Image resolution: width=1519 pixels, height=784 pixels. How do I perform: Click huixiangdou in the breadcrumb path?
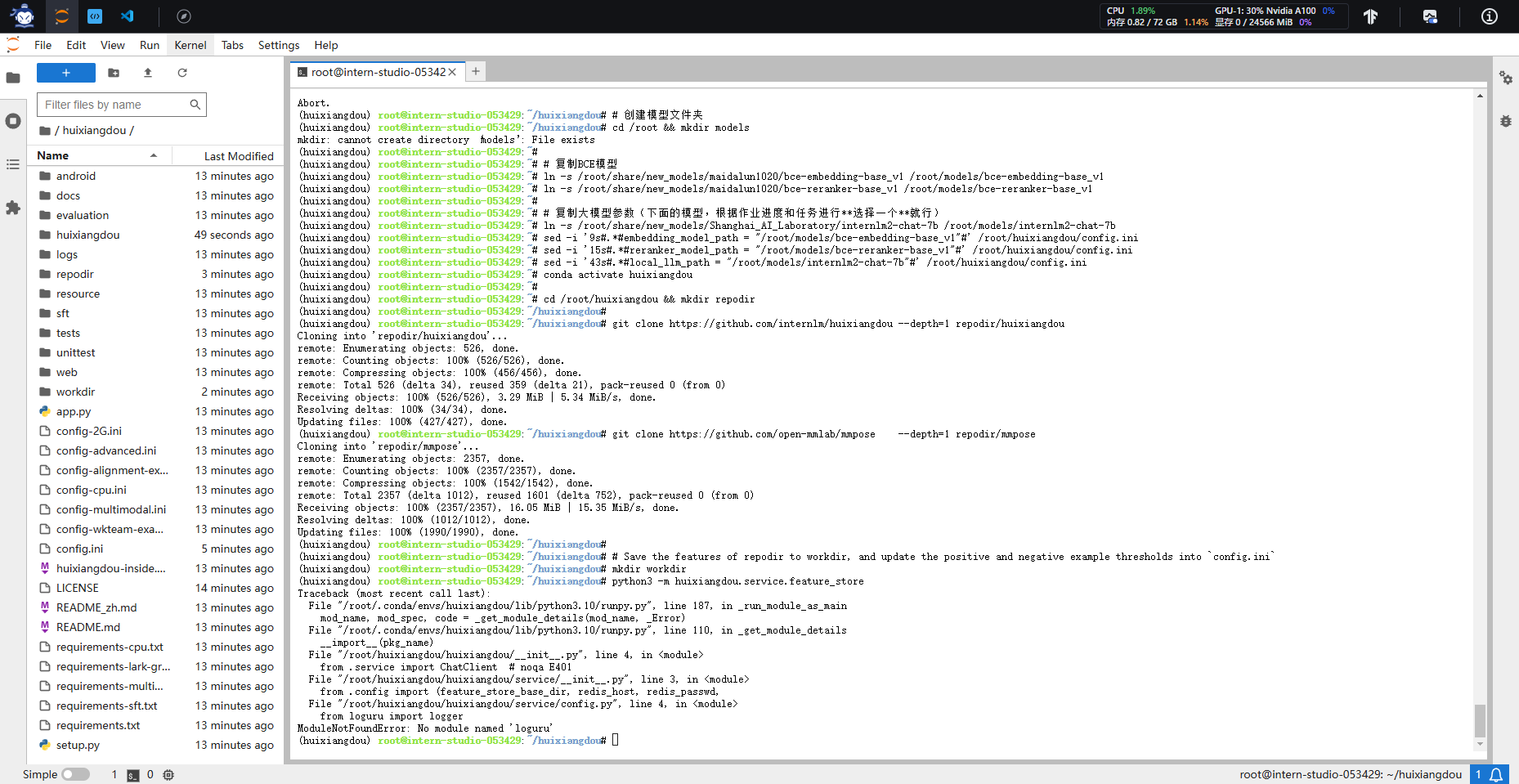click(94, 131)
